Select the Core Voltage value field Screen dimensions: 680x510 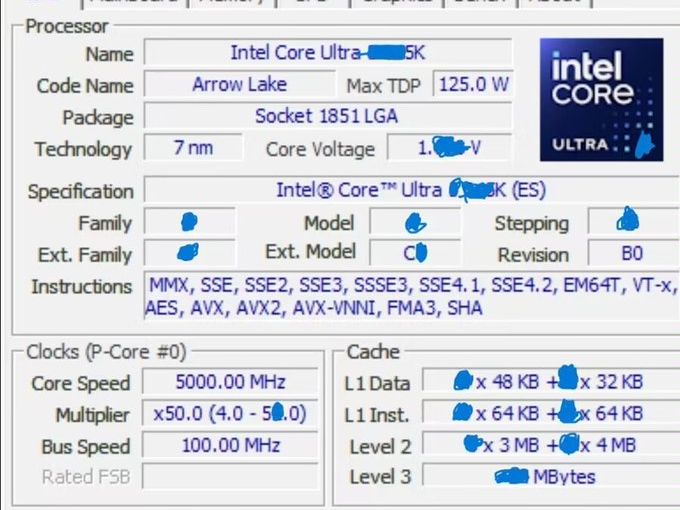coord(449,147)
